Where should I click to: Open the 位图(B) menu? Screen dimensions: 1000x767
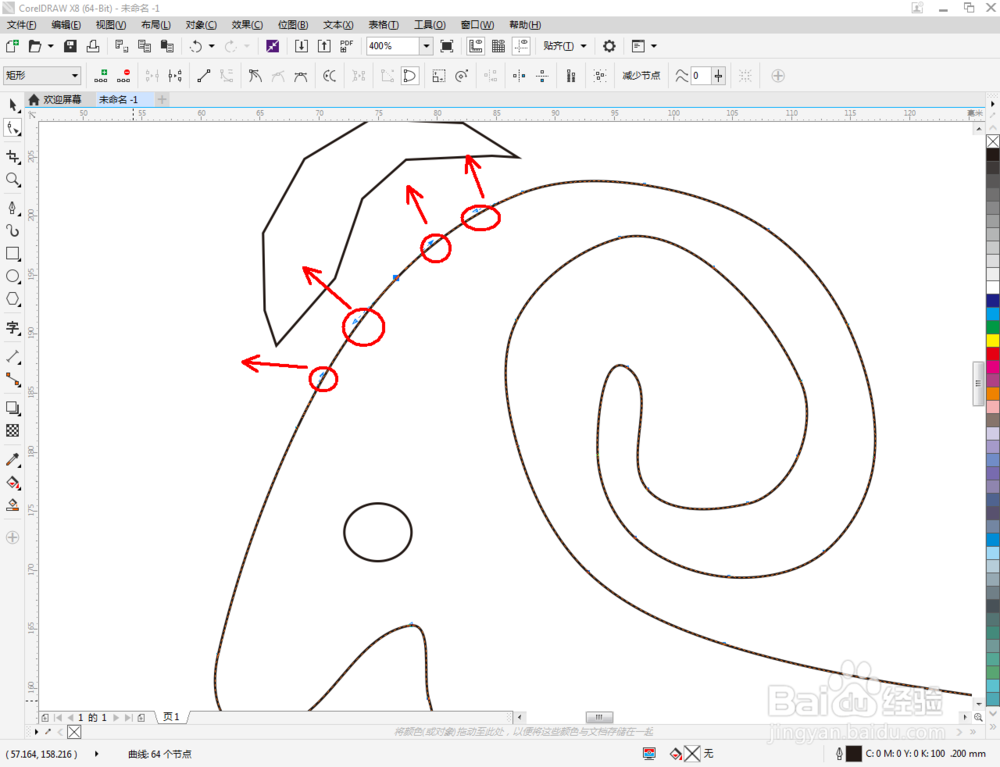[x=293, y=25]
